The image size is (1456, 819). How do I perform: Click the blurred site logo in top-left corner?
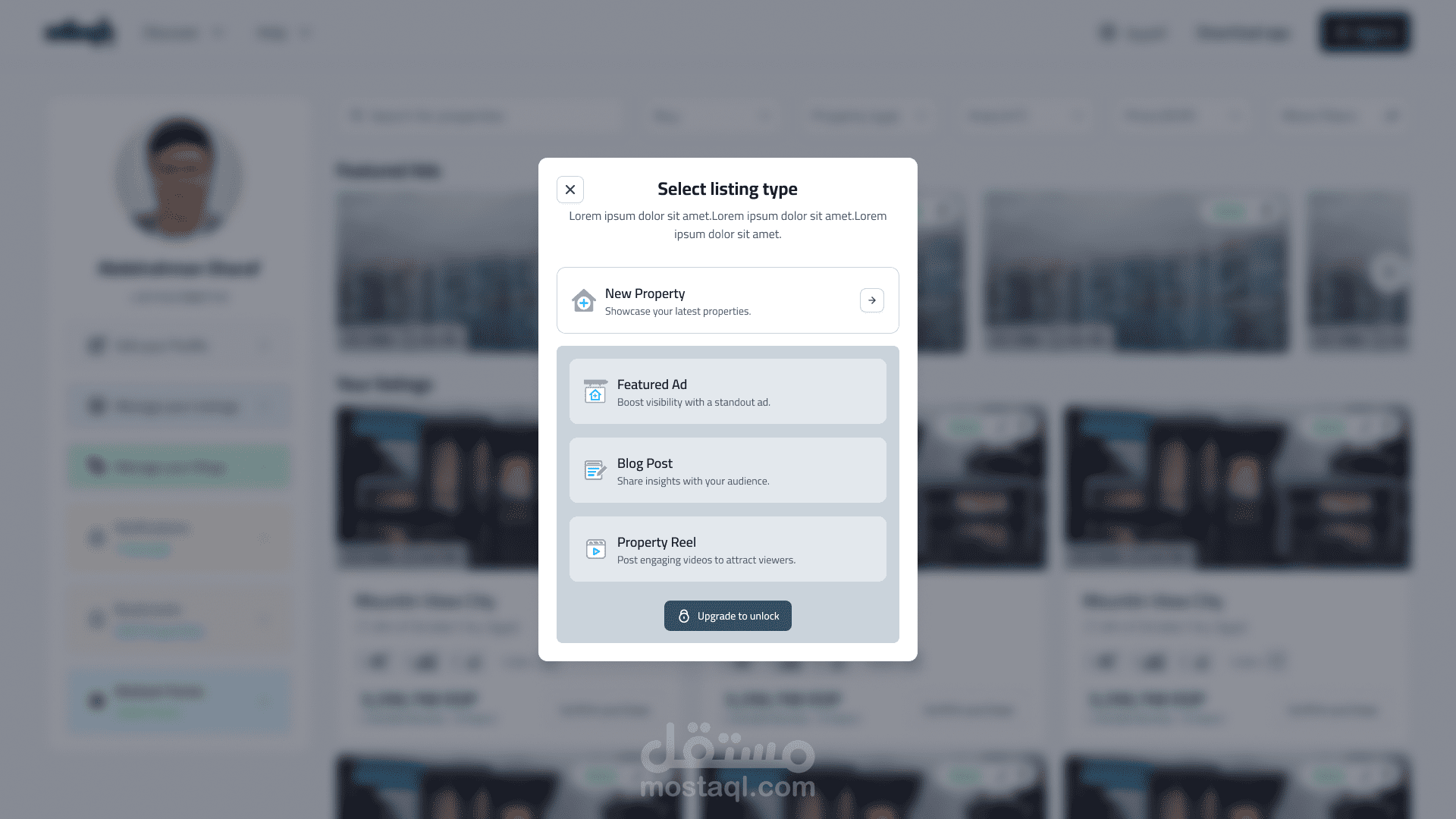point(80,33)
